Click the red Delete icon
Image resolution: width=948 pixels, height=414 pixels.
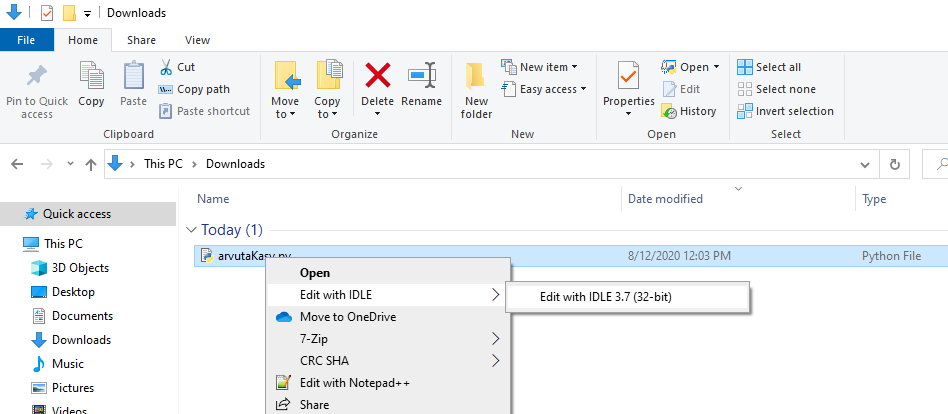377,78
